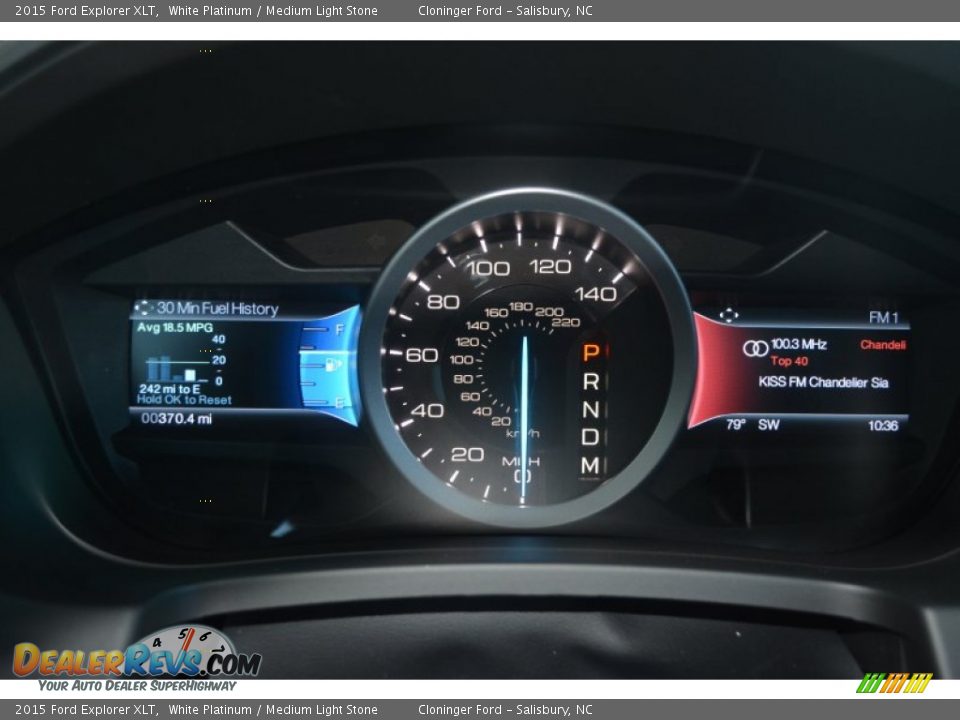Click the Sirius double-circle radio icon
This screenshot has height=720, width=960.
[755, 347]
